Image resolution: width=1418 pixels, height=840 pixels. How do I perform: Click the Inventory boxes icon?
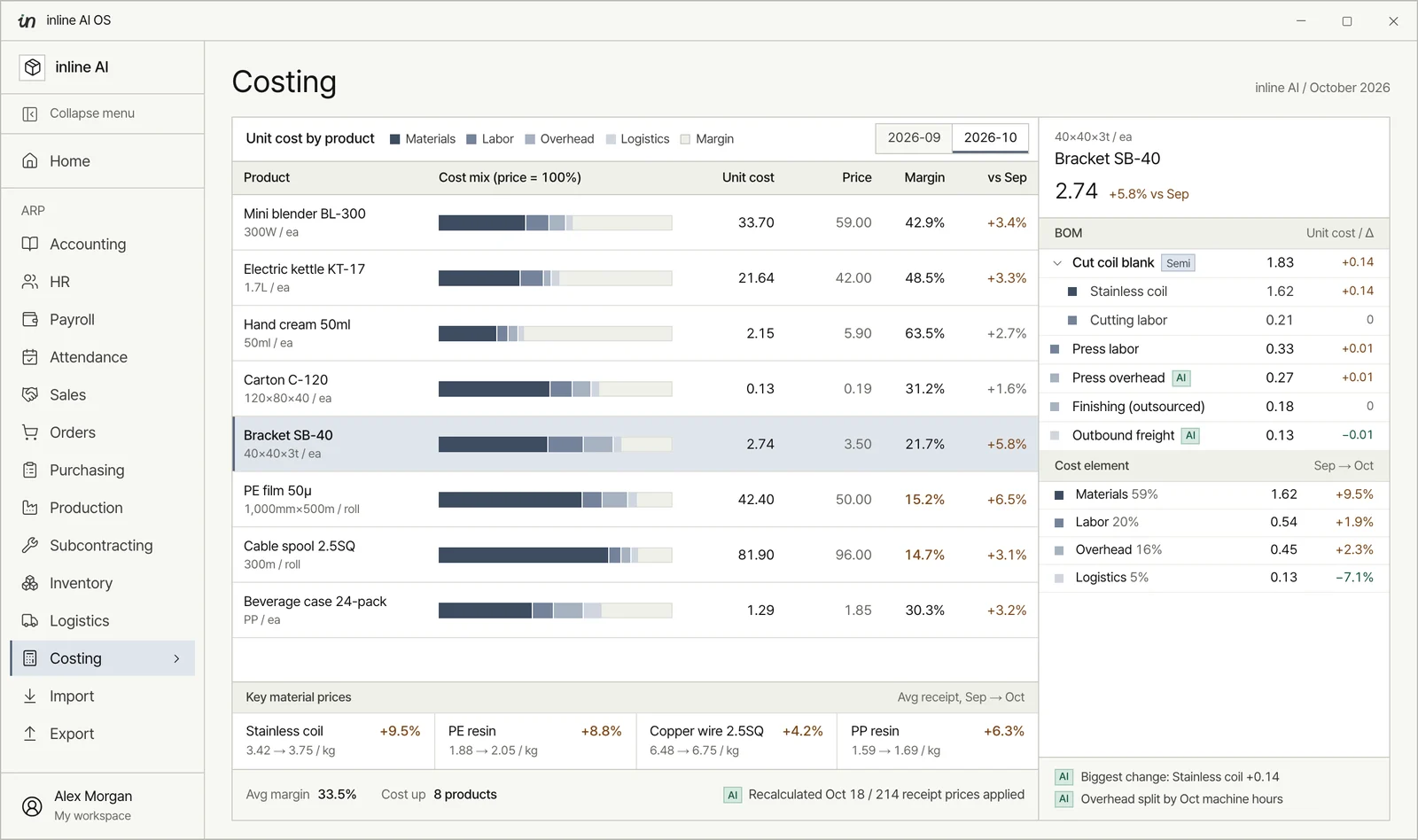30,583
